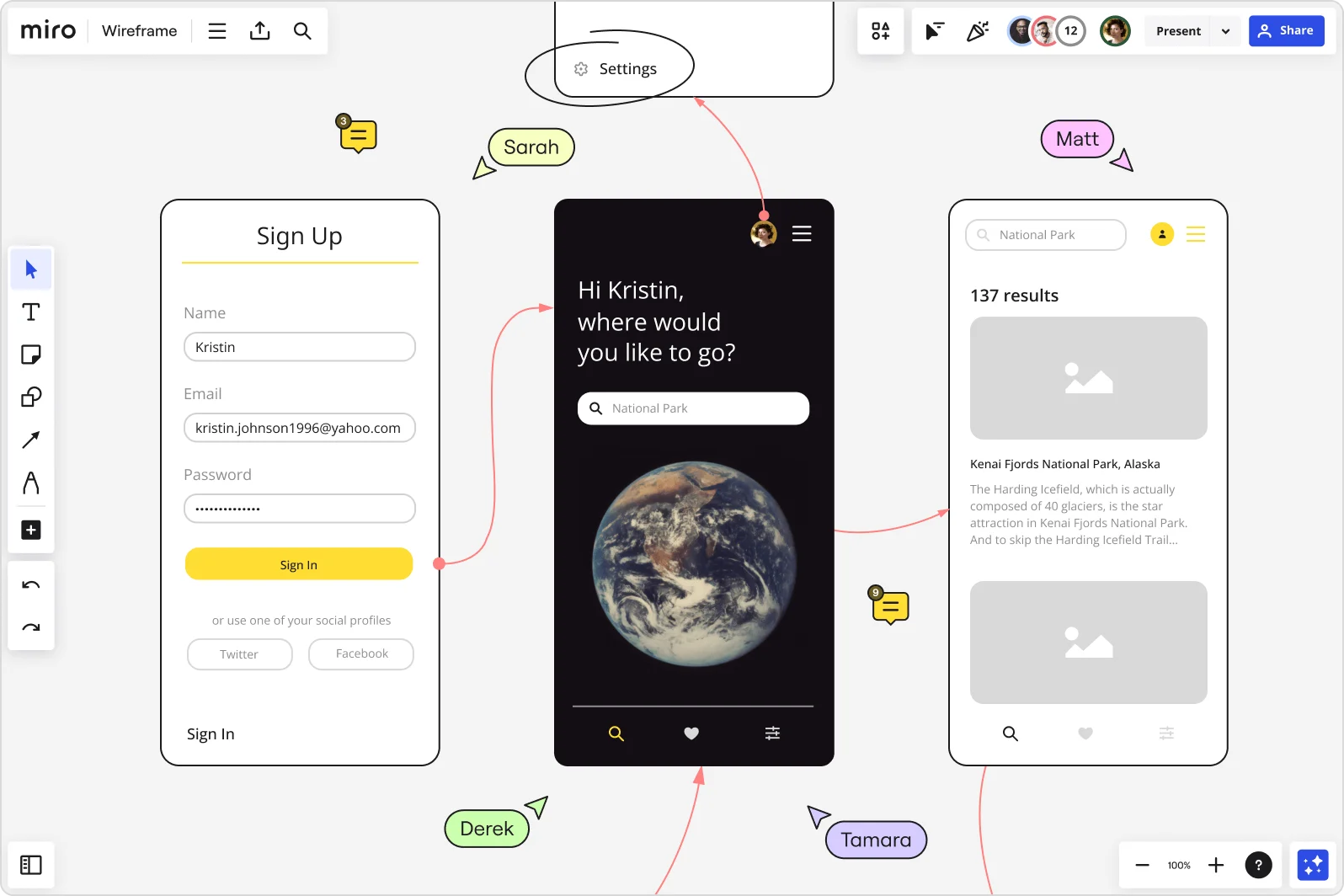Toggle collaborator cursors visibility
1344x896 pixels.
935,31
